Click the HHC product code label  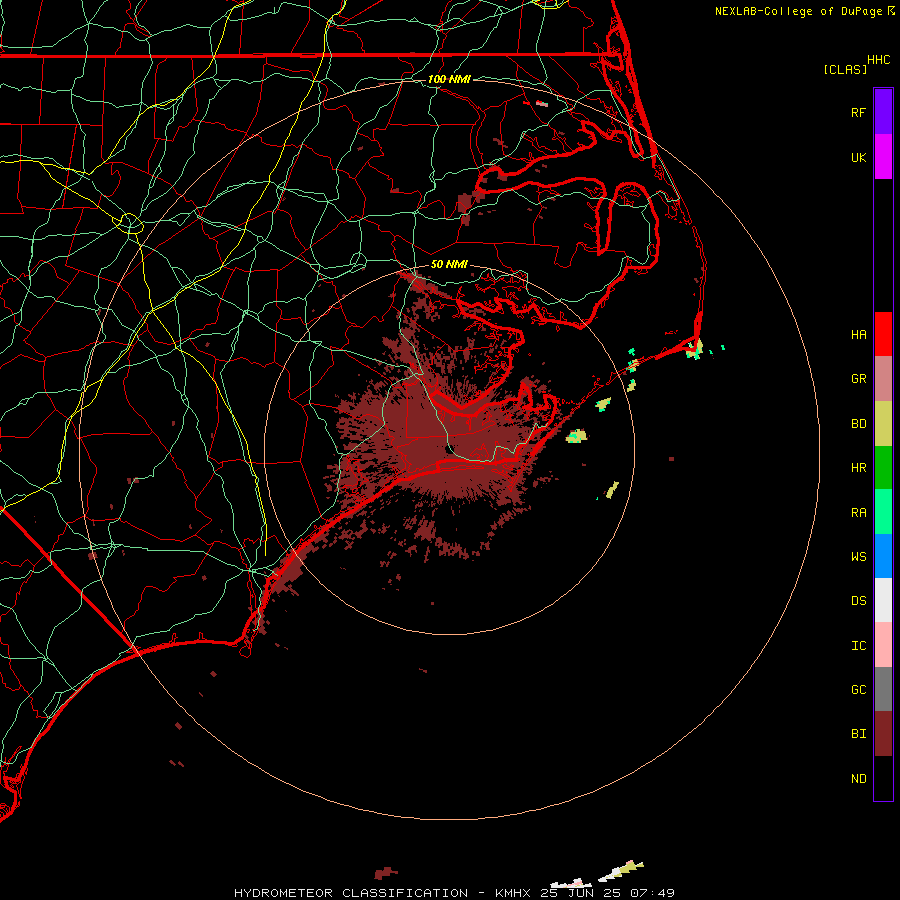click(x=878, y=60)
